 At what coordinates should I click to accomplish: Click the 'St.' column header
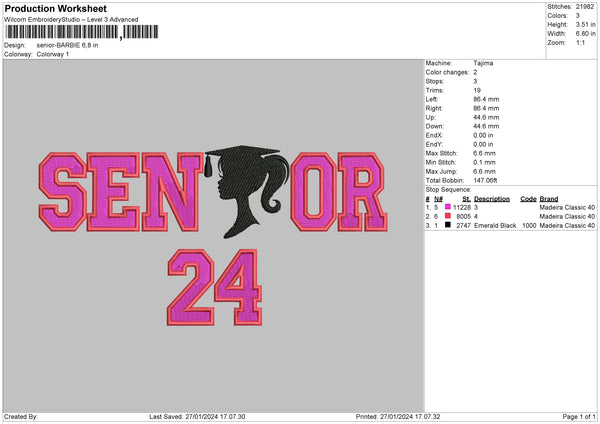(x=466, y=199)
